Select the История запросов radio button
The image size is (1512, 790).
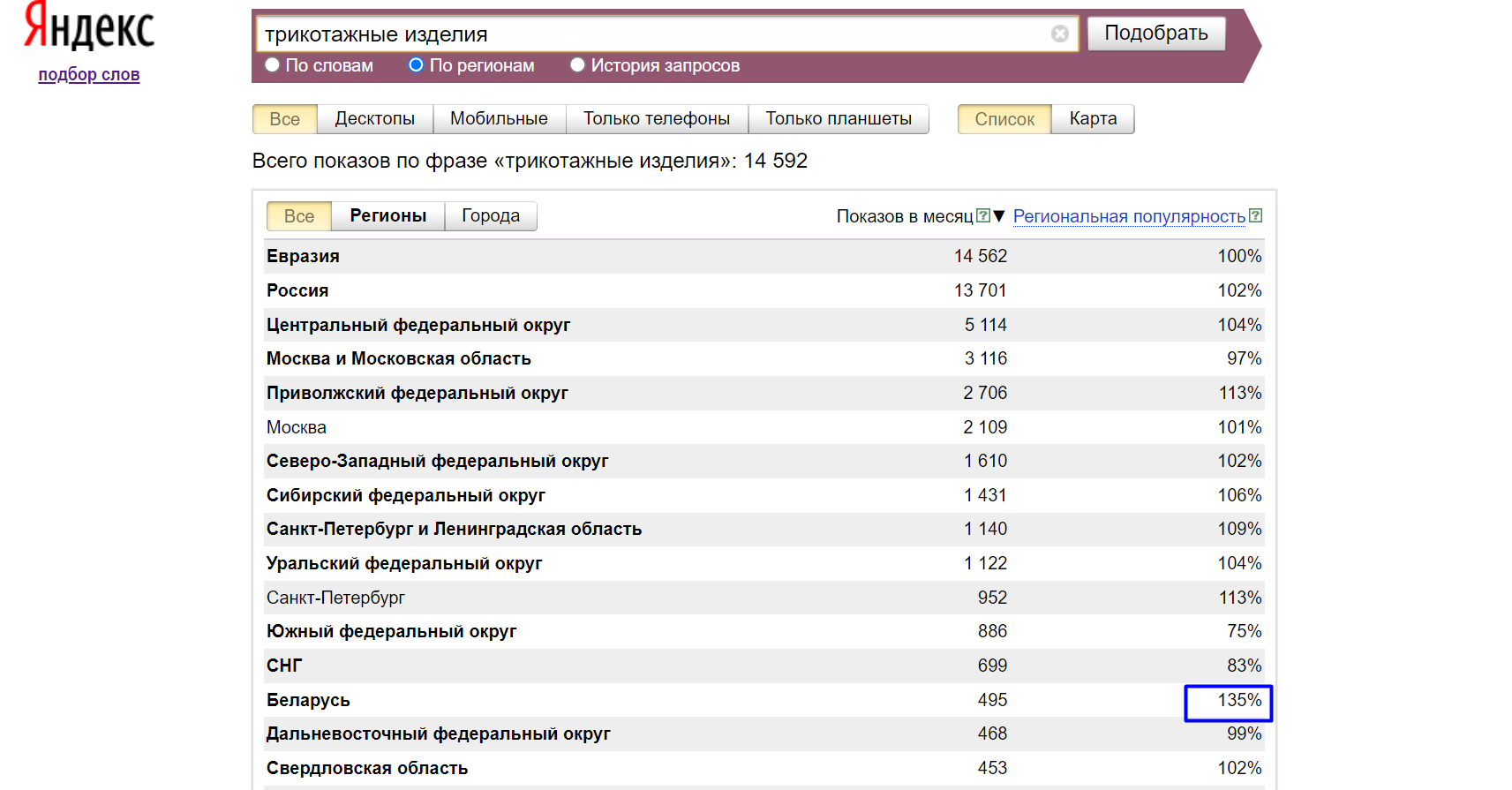[578, 64]
